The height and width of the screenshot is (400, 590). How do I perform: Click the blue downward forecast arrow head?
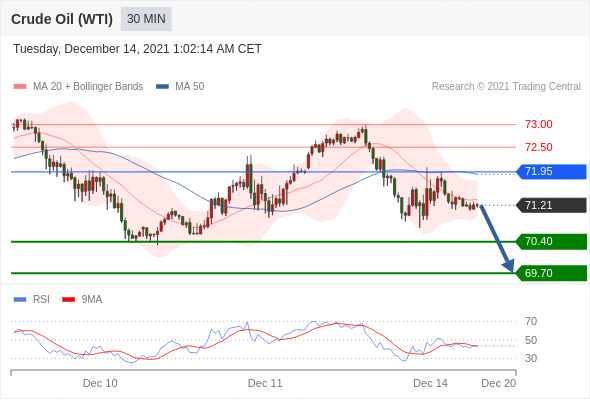[x=509, y=265]
